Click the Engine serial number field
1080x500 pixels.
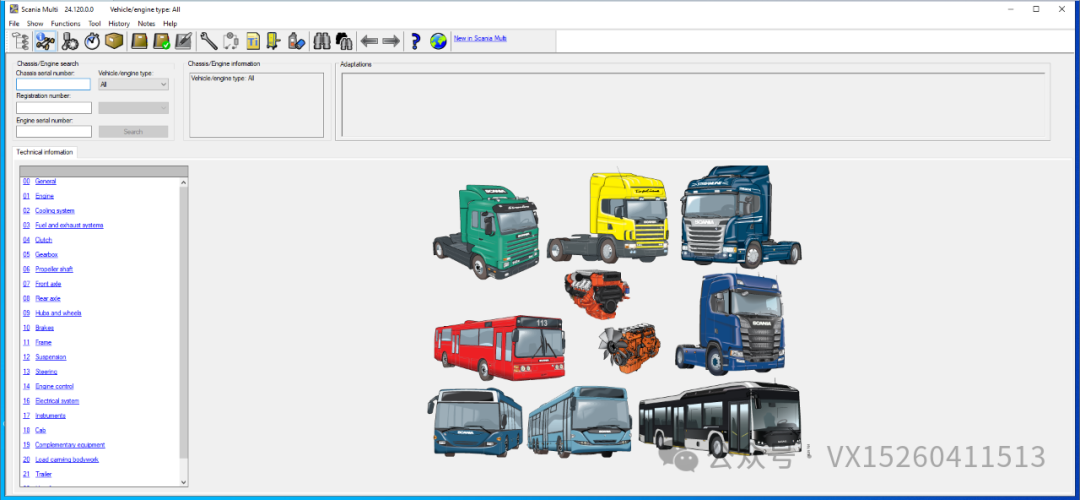[53, 131]
